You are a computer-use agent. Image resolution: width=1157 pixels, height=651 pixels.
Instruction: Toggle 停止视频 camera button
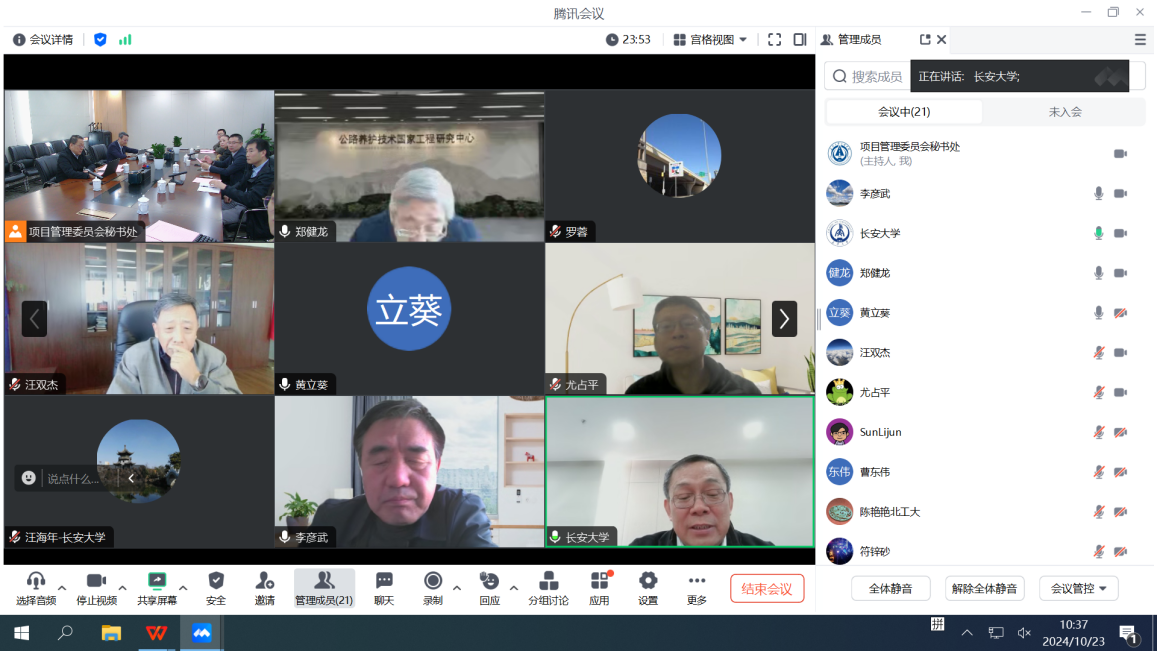(x=96, y=588)
